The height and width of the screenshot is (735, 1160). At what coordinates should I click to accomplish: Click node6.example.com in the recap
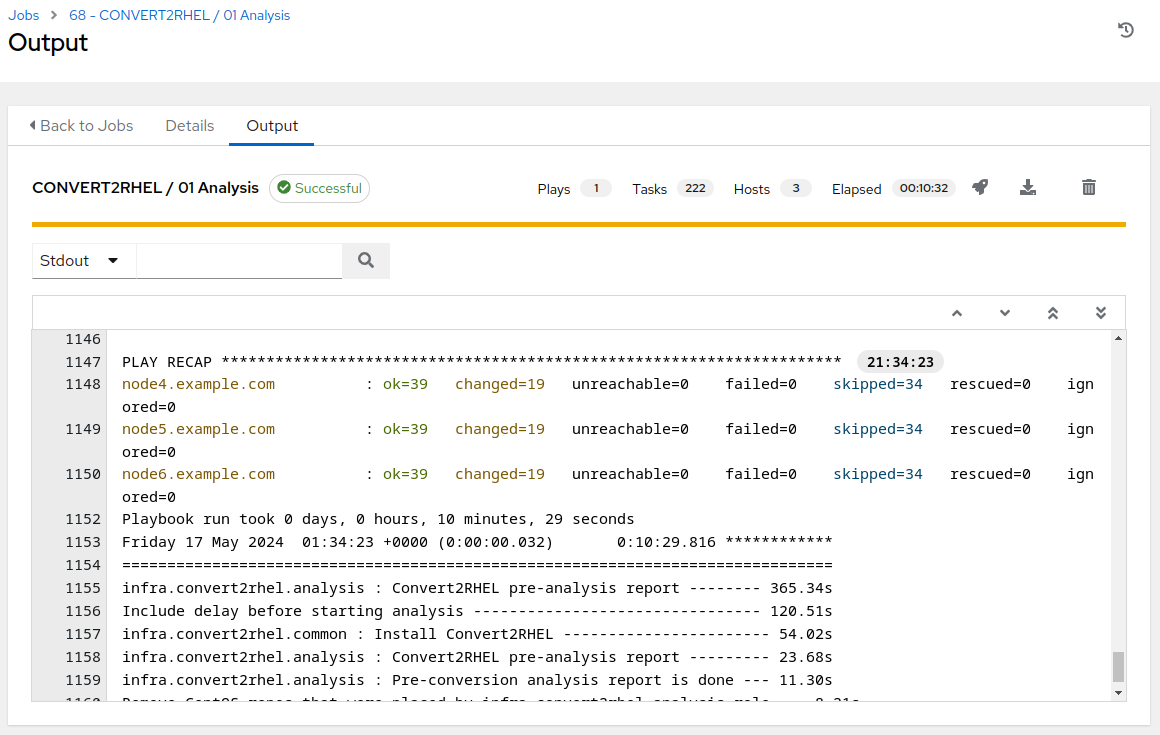pyautogui.click(x=198, y=475)
